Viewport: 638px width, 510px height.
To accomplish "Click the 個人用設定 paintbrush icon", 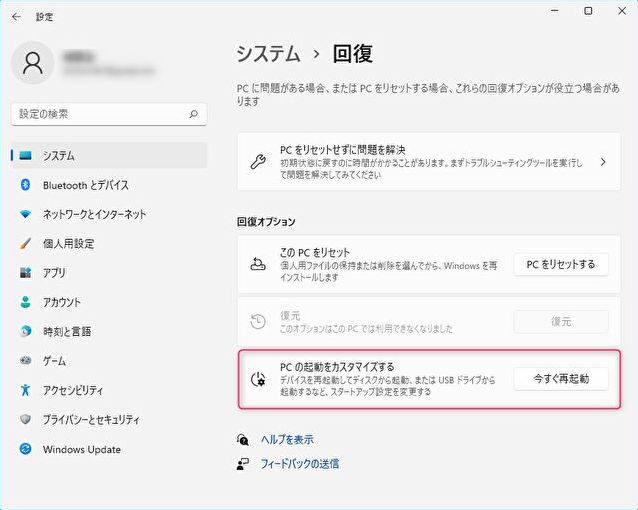I will pos(25,243).
